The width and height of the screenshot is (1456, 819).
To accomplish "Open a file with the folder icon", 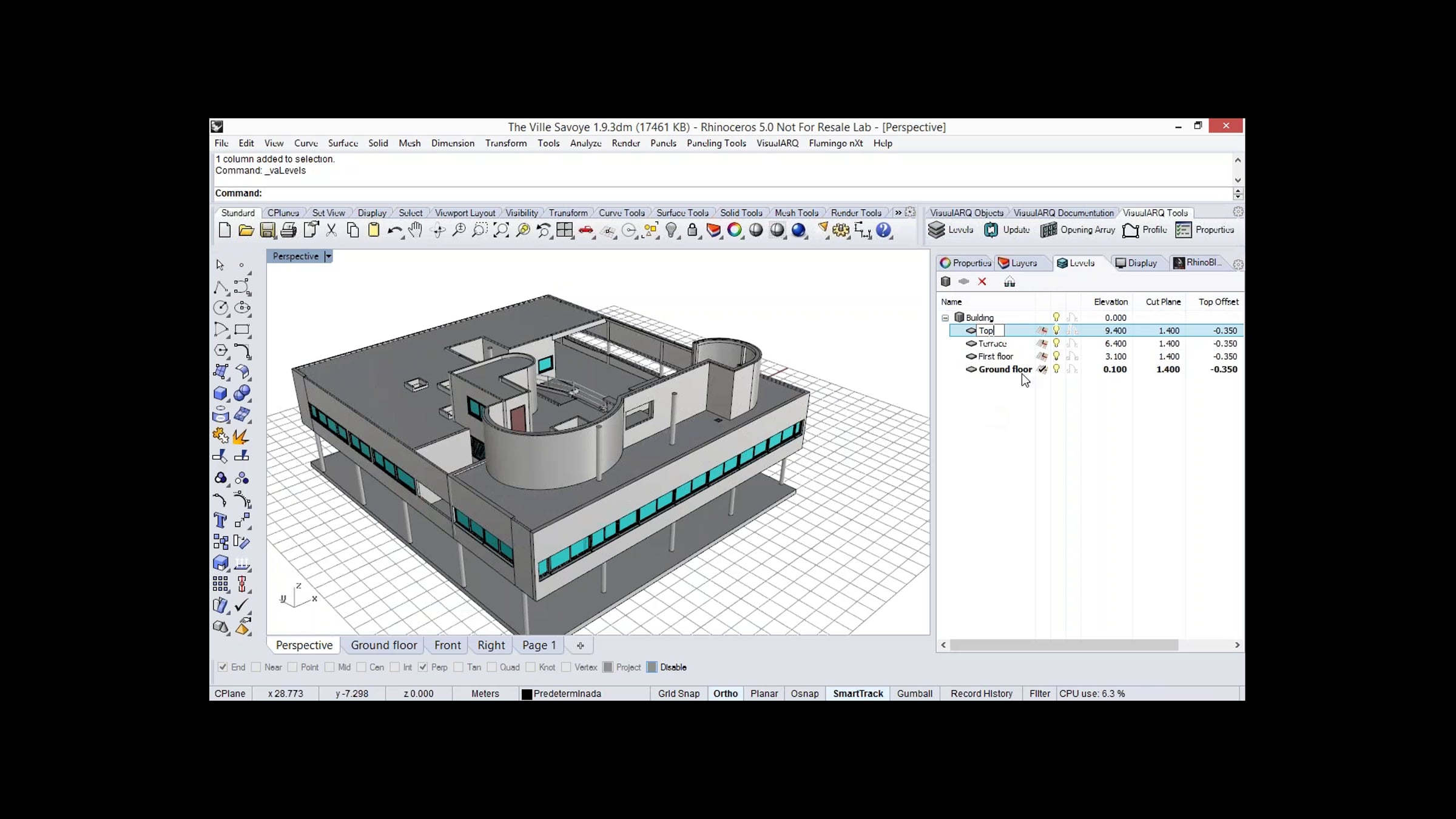I will pos(246,230).
